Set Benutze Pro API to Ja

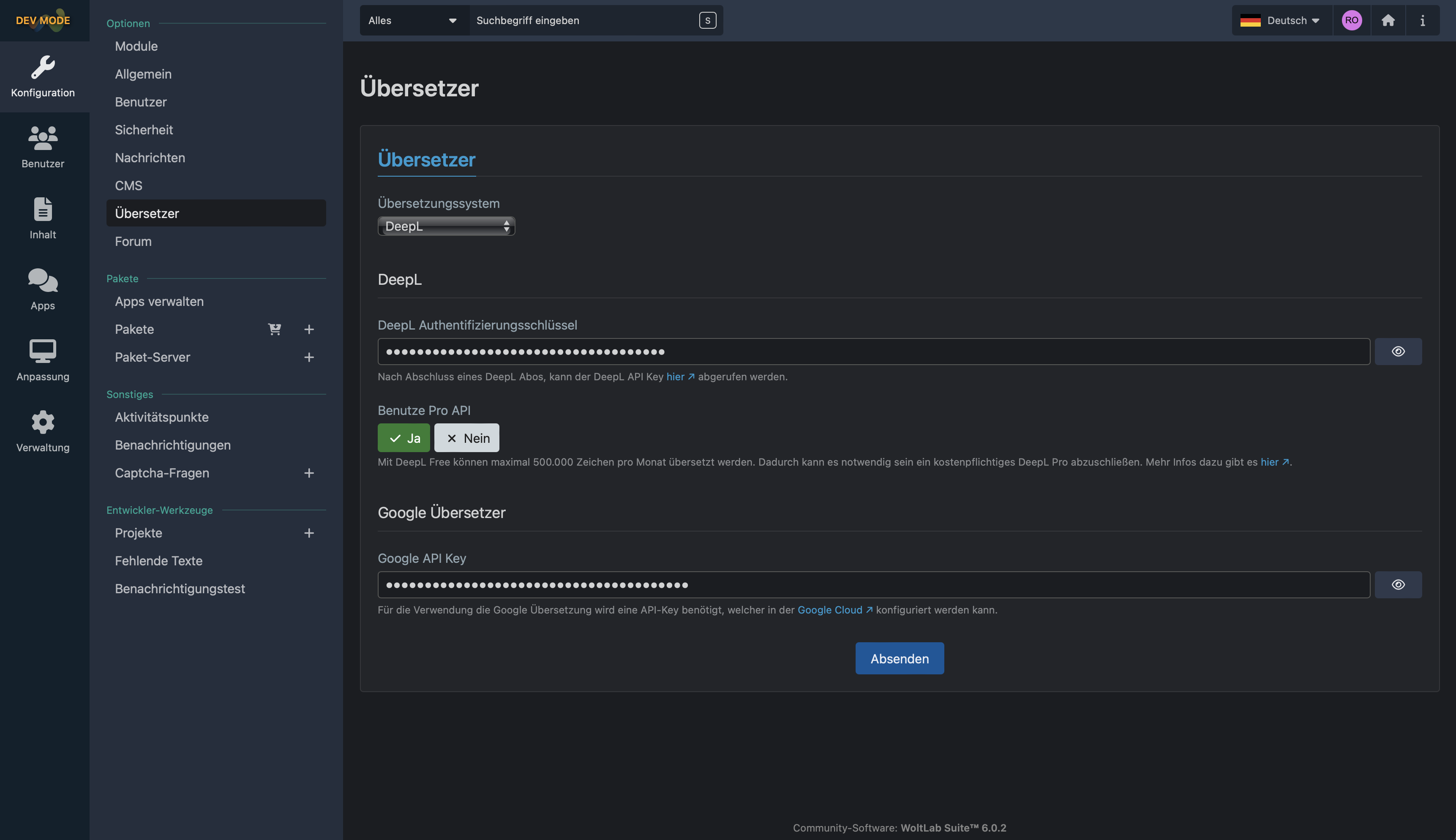click(404, 438)
